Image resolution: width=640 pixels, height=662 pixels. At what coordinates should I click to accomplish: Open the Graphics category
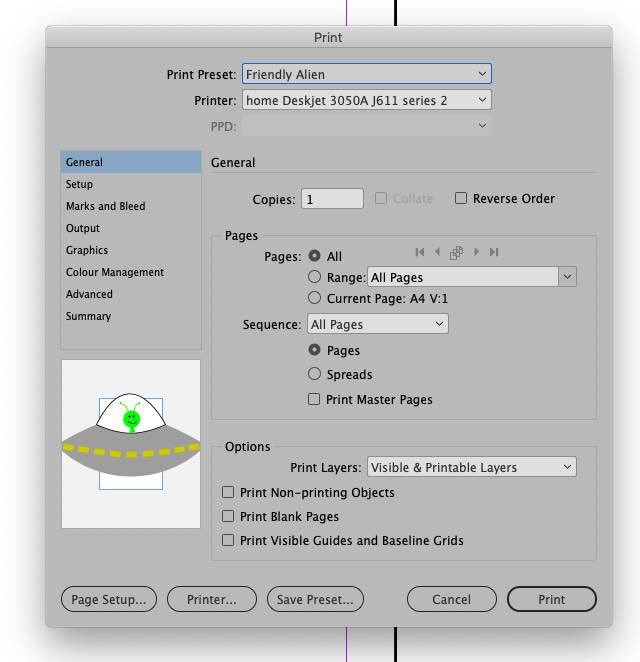pos(131,250)
